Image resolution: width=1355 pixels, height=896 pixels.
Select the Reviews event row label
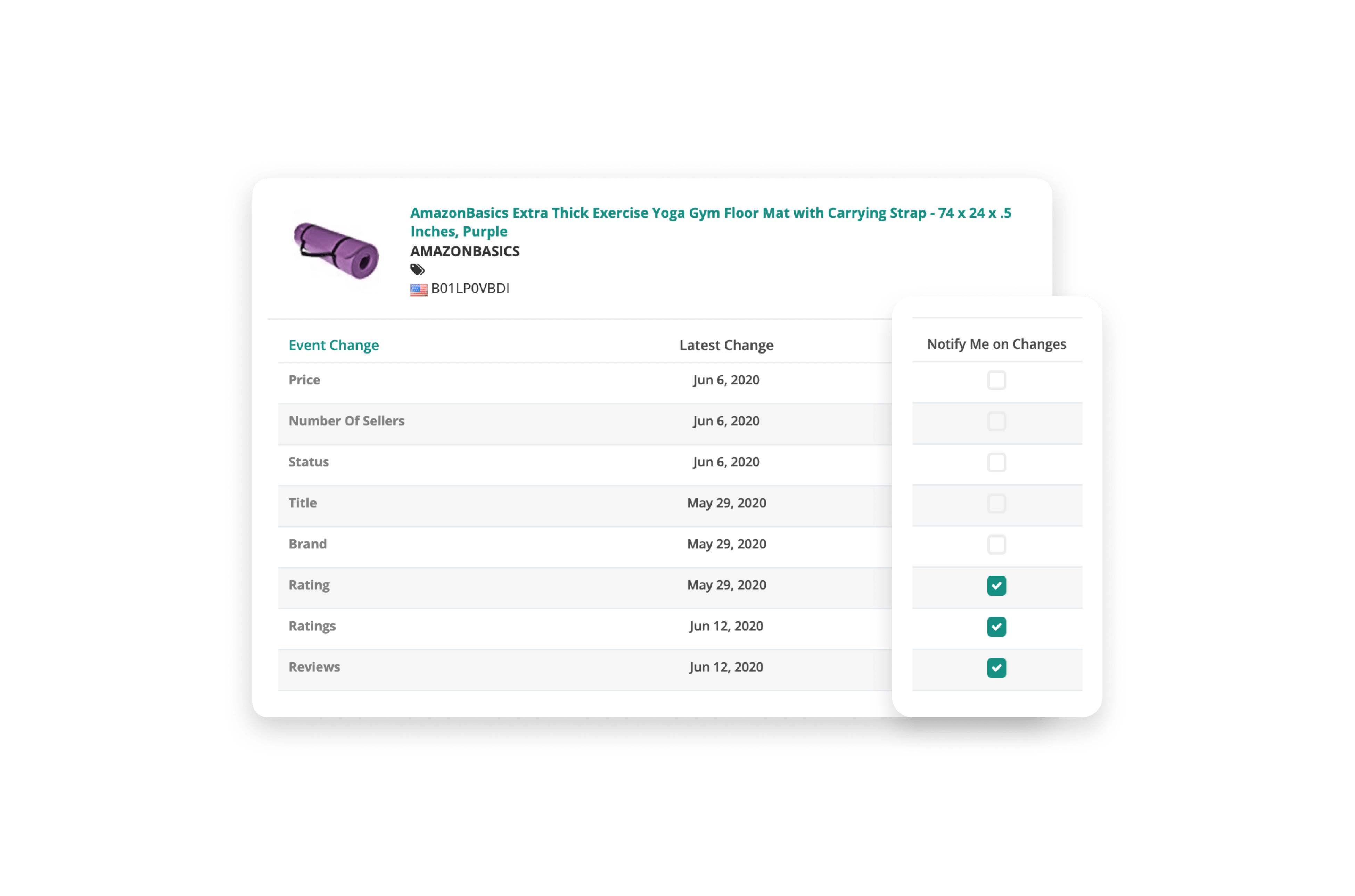[314, 667]
